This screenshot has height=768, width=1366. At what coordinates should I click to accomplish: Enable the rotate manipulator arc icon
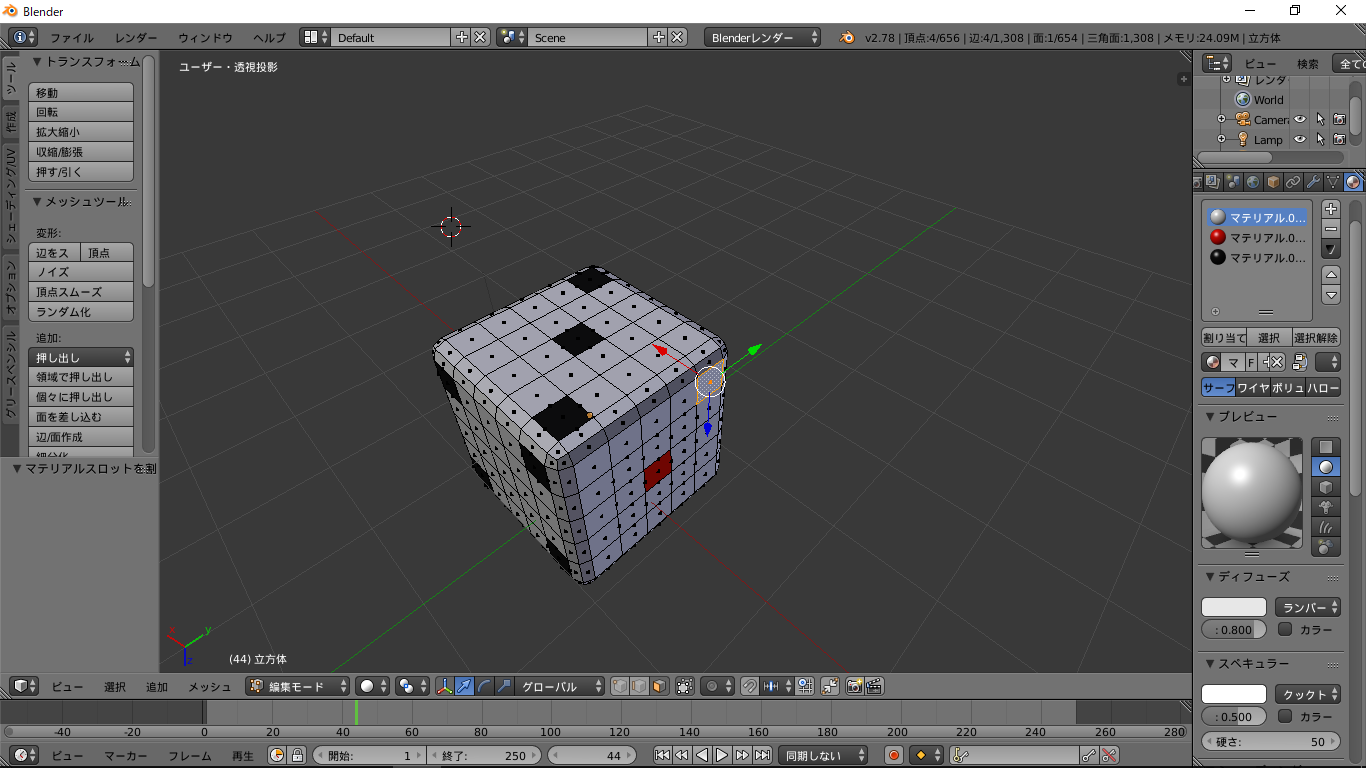484,687
